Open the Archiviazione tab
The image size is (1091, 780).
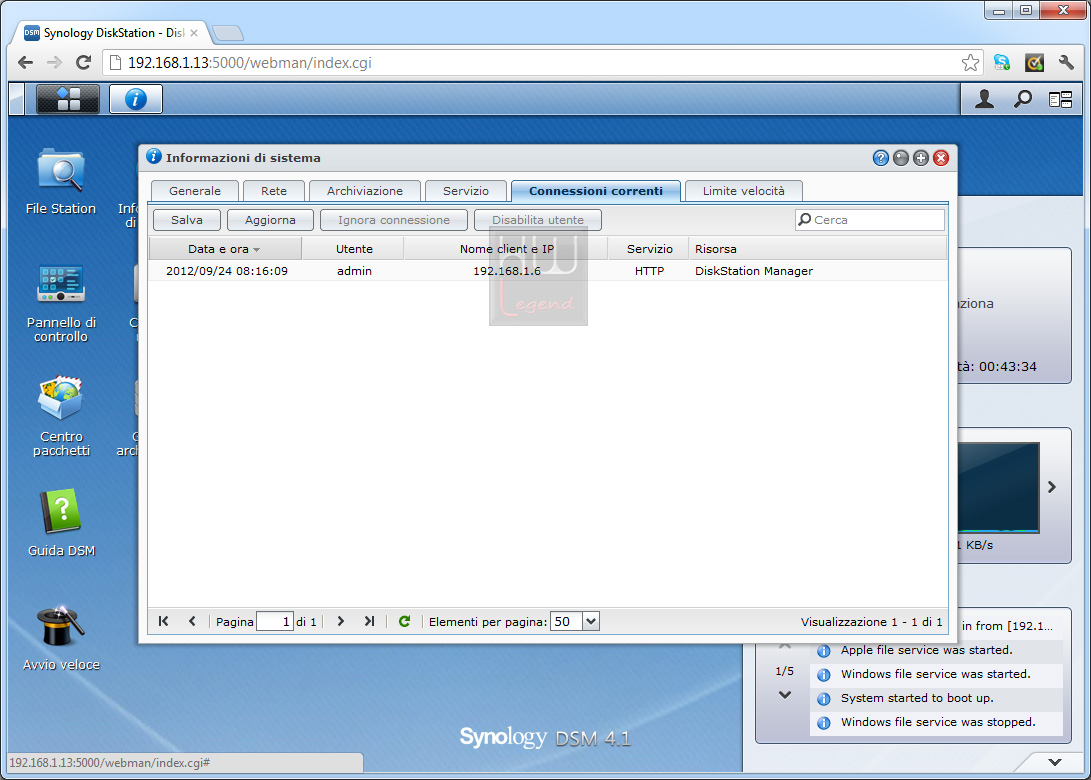[x=365, y=191]
